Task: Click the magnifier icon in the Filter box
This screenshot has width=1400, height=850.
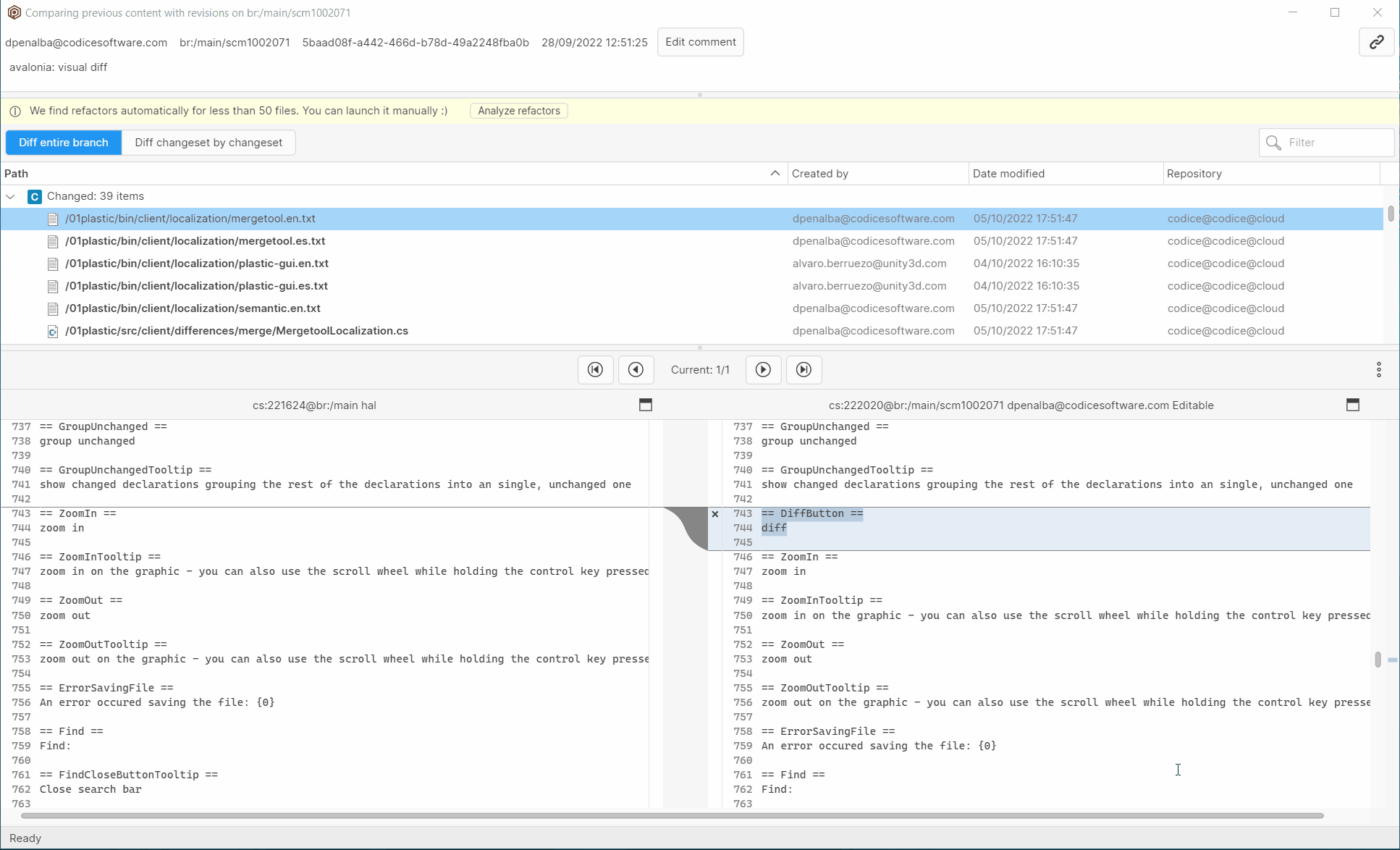Action: click(x=1273, y=143)
